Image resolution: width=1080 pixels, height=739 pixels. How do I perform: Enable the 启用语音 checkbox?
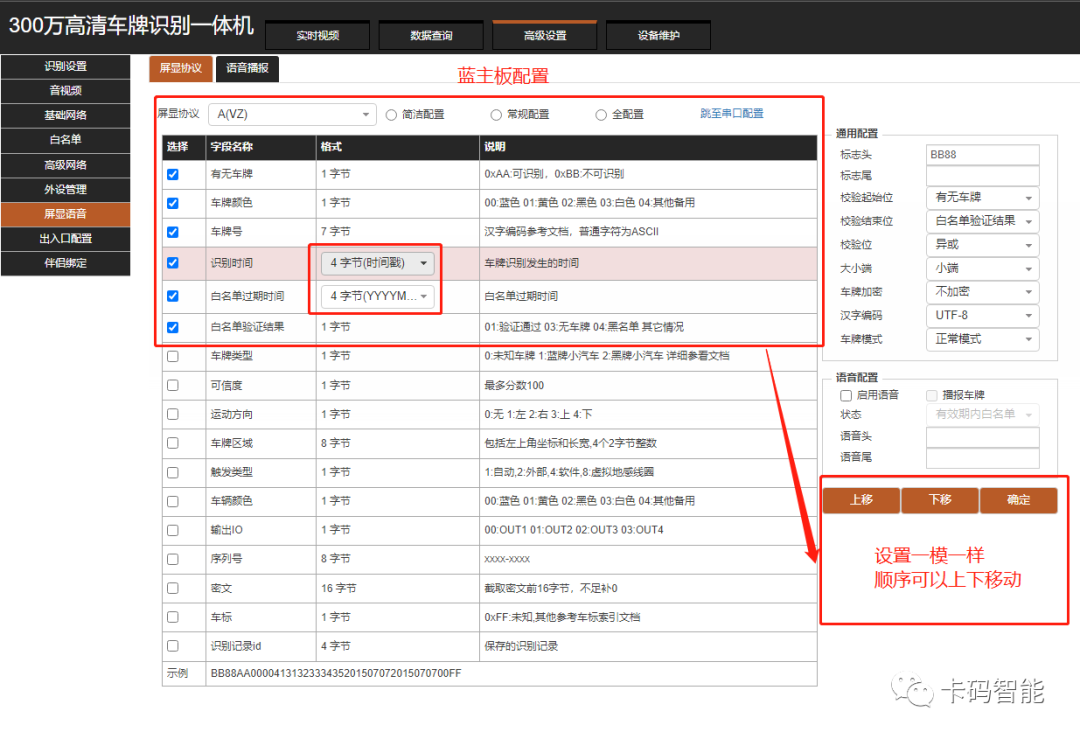click(846, 395)
